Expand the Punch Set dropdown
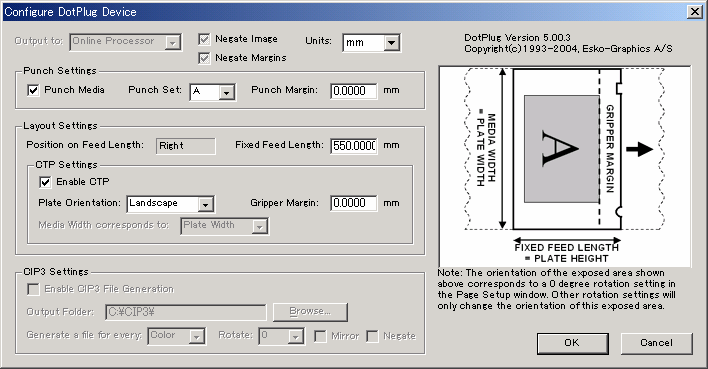The image size is (708, 369). [226, 92]
